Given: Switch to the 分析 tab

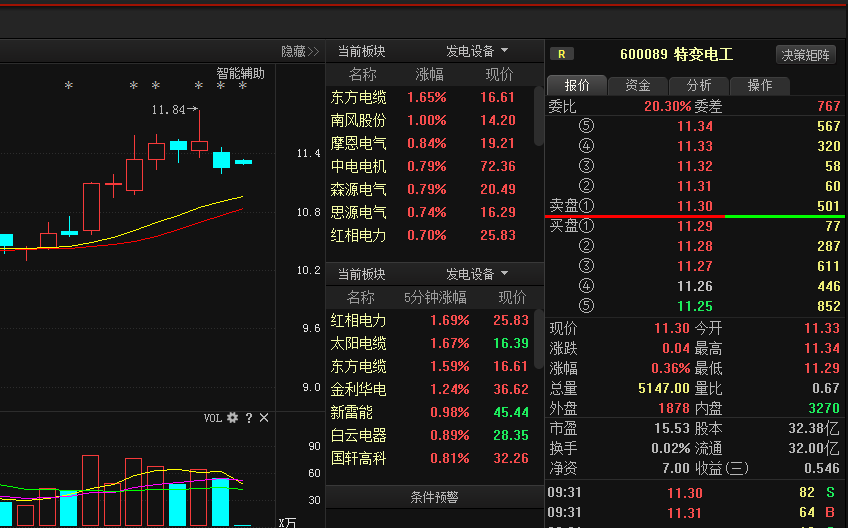Looking at the screenshot, I should (699, 85).
